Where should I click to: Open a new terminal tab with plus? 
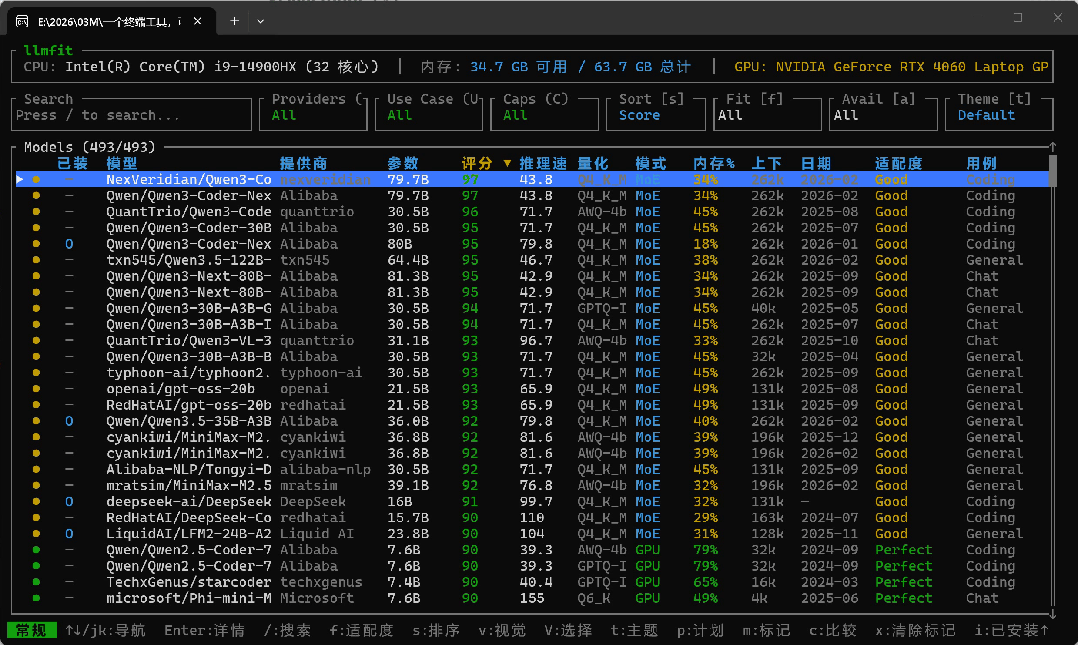click(234, 21)
